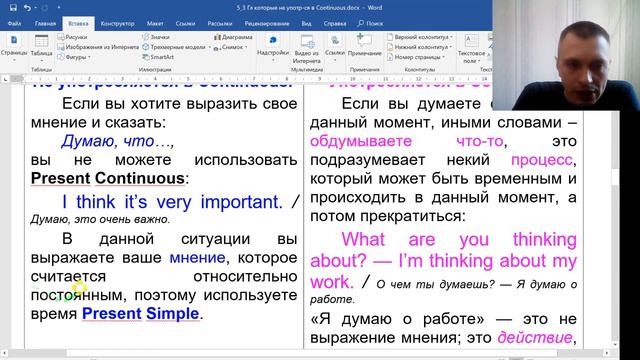Save the document with the floppy disk icon
640x360 pixels.
tap(13, 8)
